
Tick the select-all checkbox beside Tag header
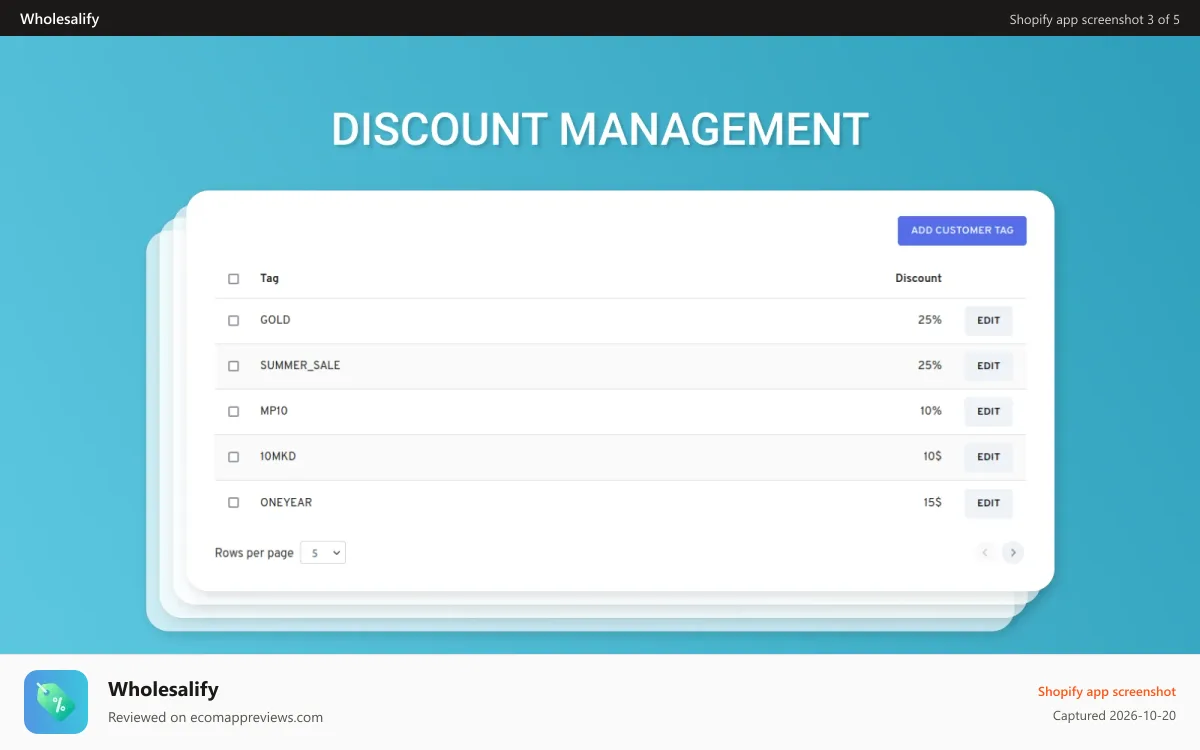point(234,279)
